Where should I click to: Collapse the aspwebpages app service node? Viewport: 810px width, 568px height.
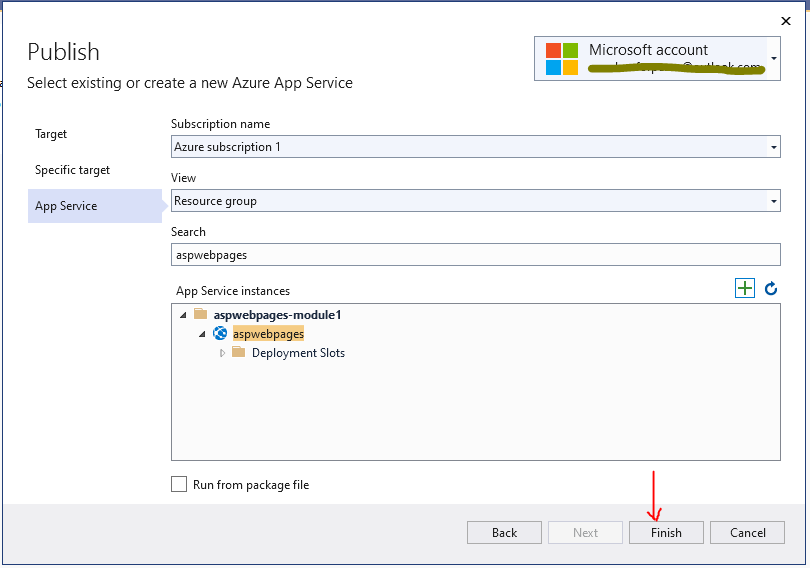(202, 334)
